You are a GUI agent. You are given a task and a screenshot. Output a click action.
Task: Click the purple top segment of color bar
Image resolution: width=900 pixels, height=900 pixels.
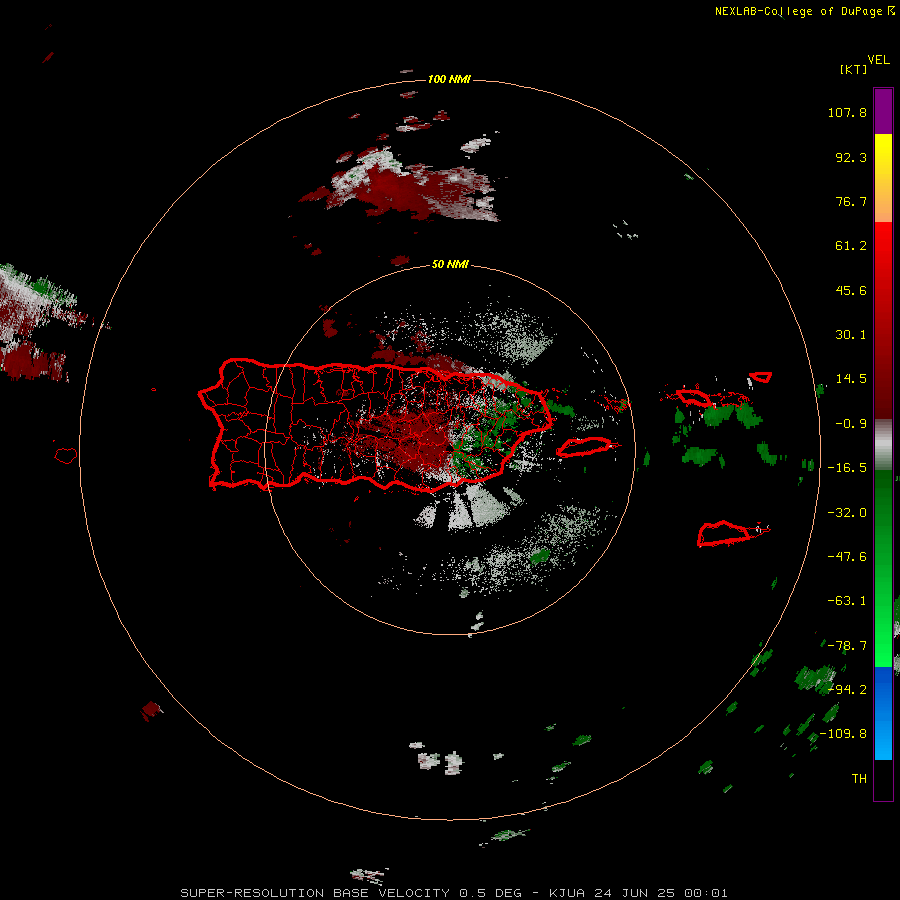coord(883,111)
